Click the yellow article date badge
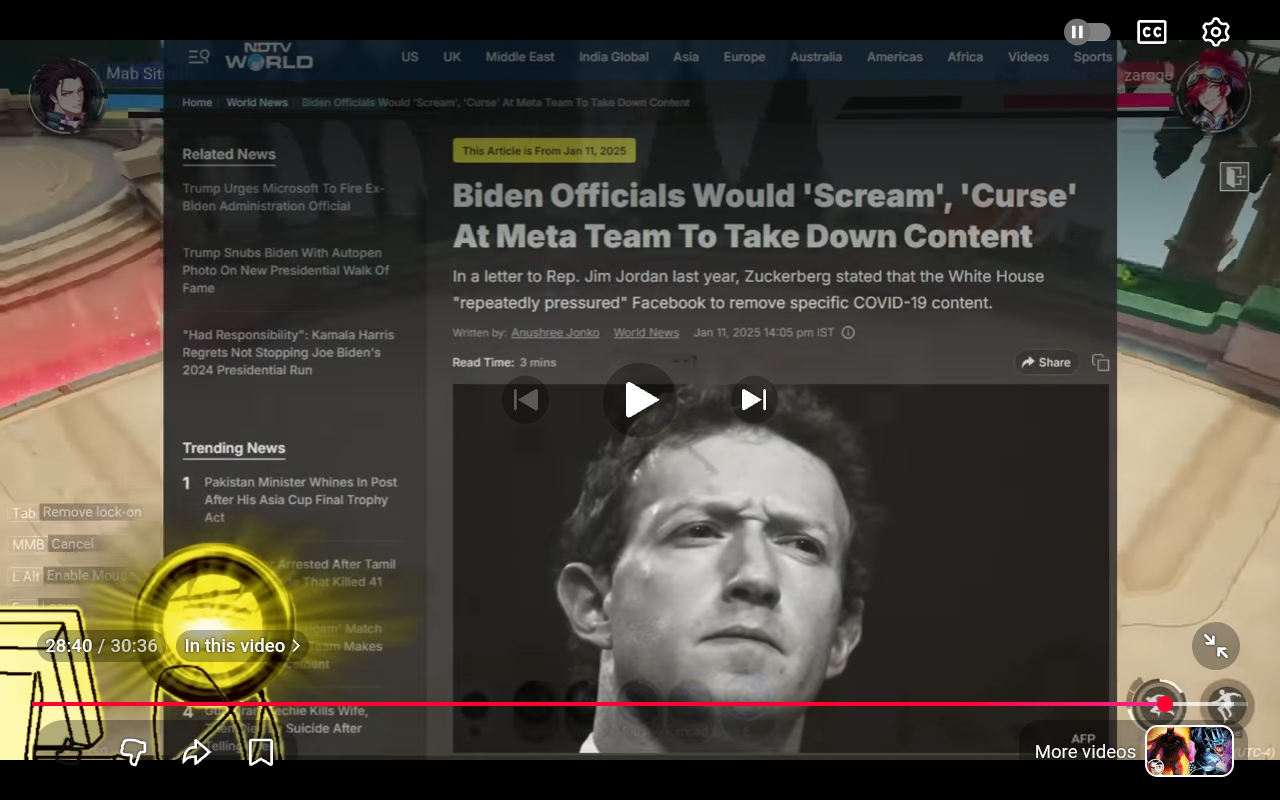Image resolution: width=1280 pixels, height=800 pixels. (x=544, y=151)
